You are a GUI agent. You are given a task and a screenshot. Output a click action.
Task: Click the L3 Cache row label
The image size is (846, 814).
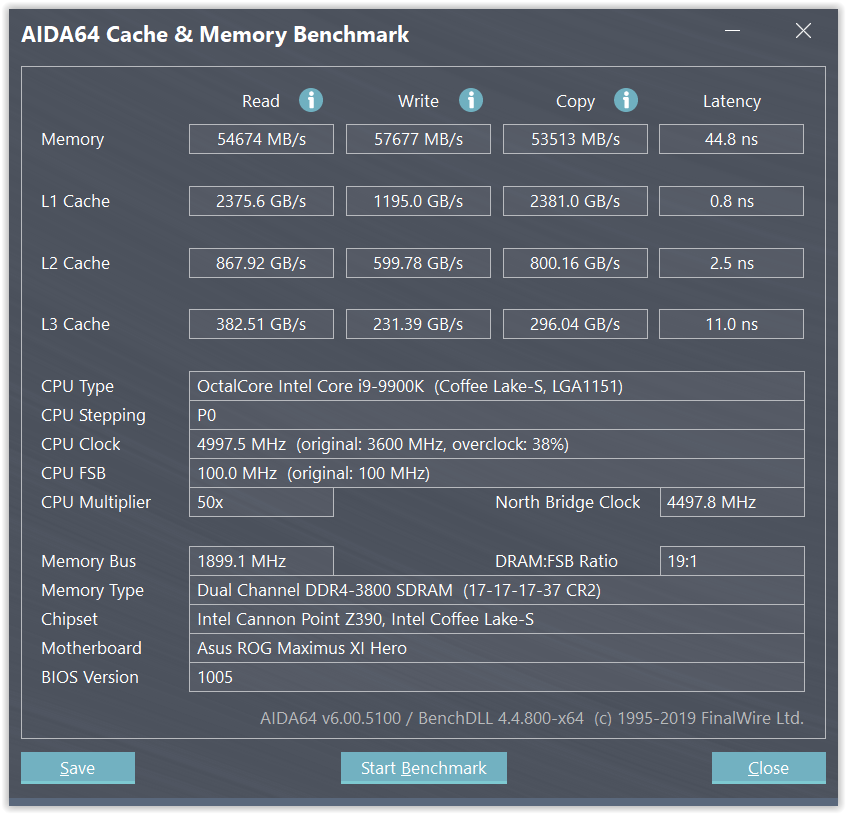tap(76, 324)
